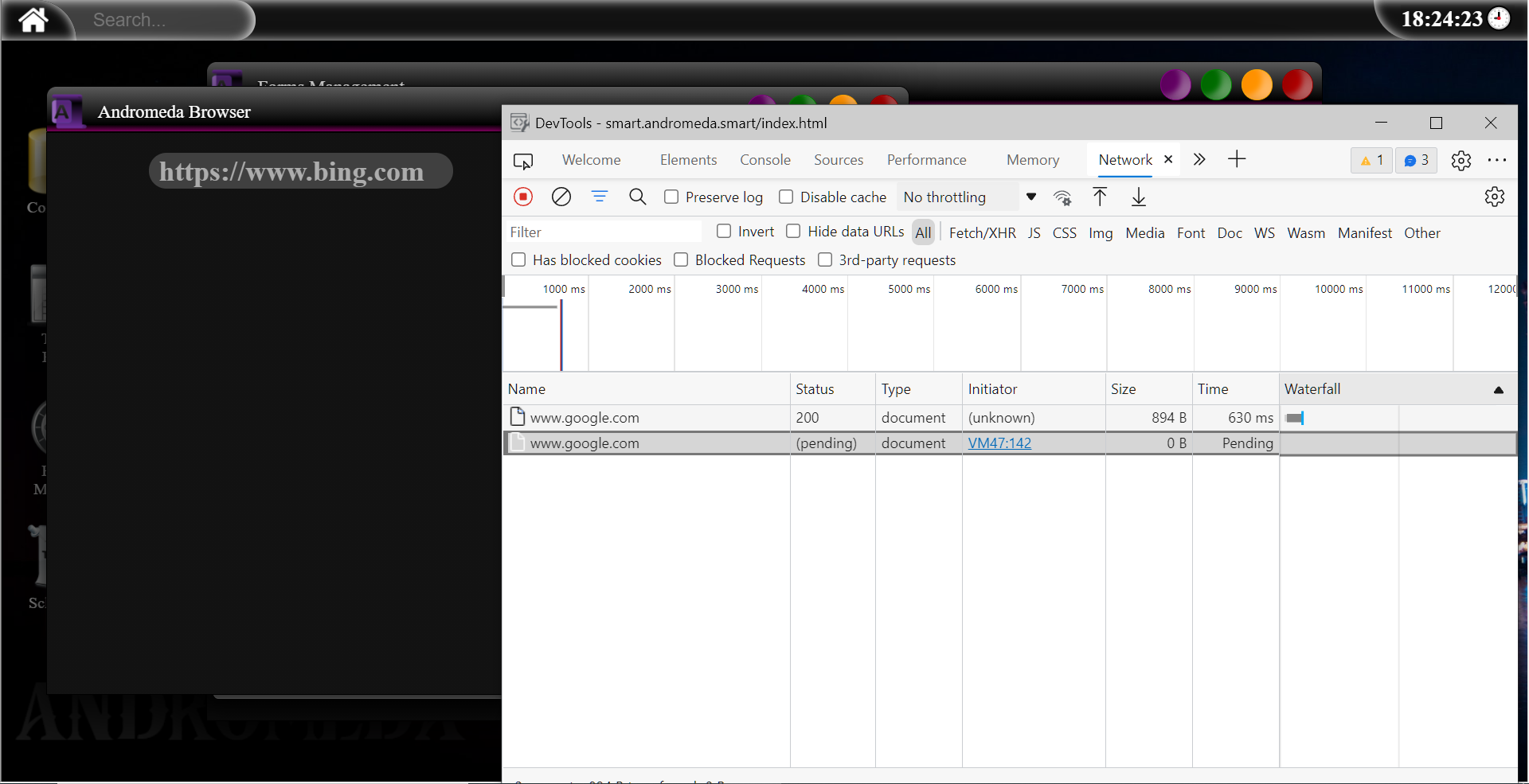This screenshot has height=784, width=1529.
Task: Check Disable cache
Action: (786, 197)
